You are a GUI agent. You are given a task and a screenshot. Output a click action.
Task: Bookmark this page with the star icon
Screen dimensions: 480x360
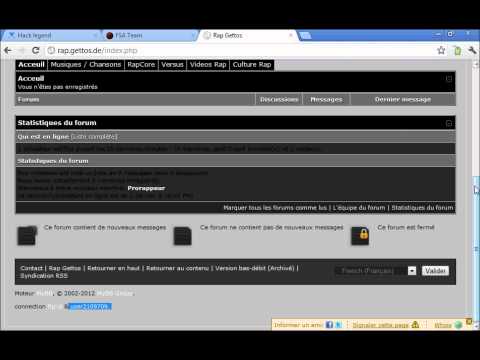click(x=441, y=50)
